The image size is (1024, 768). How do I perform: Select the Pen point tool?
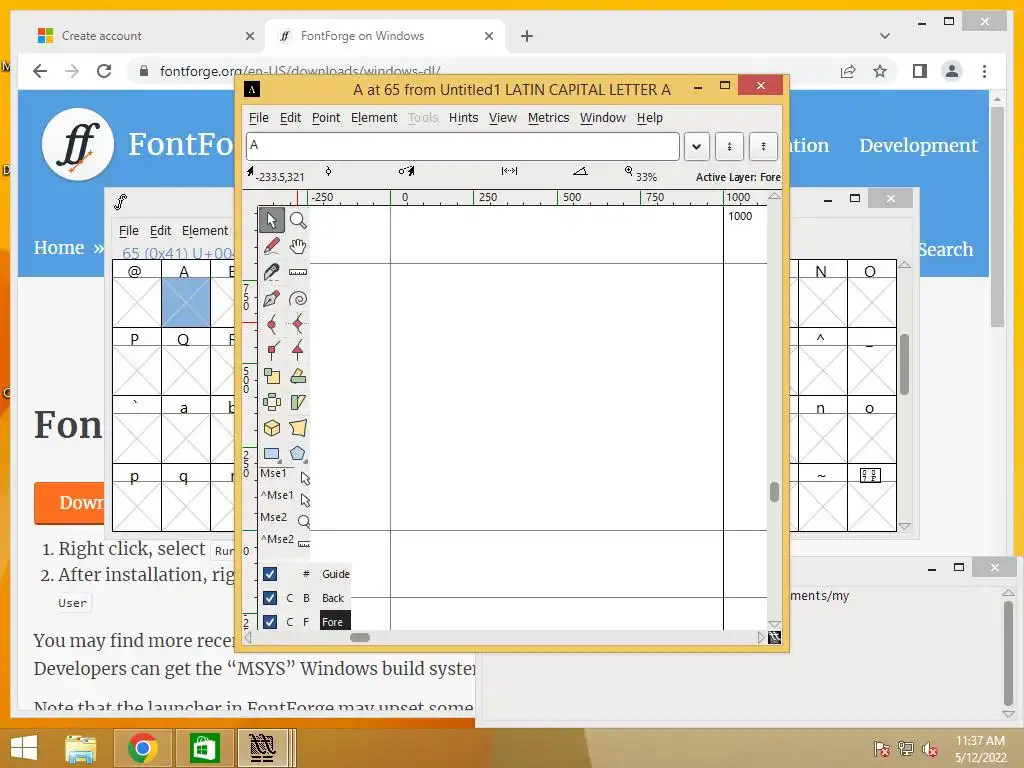(272, 298)
